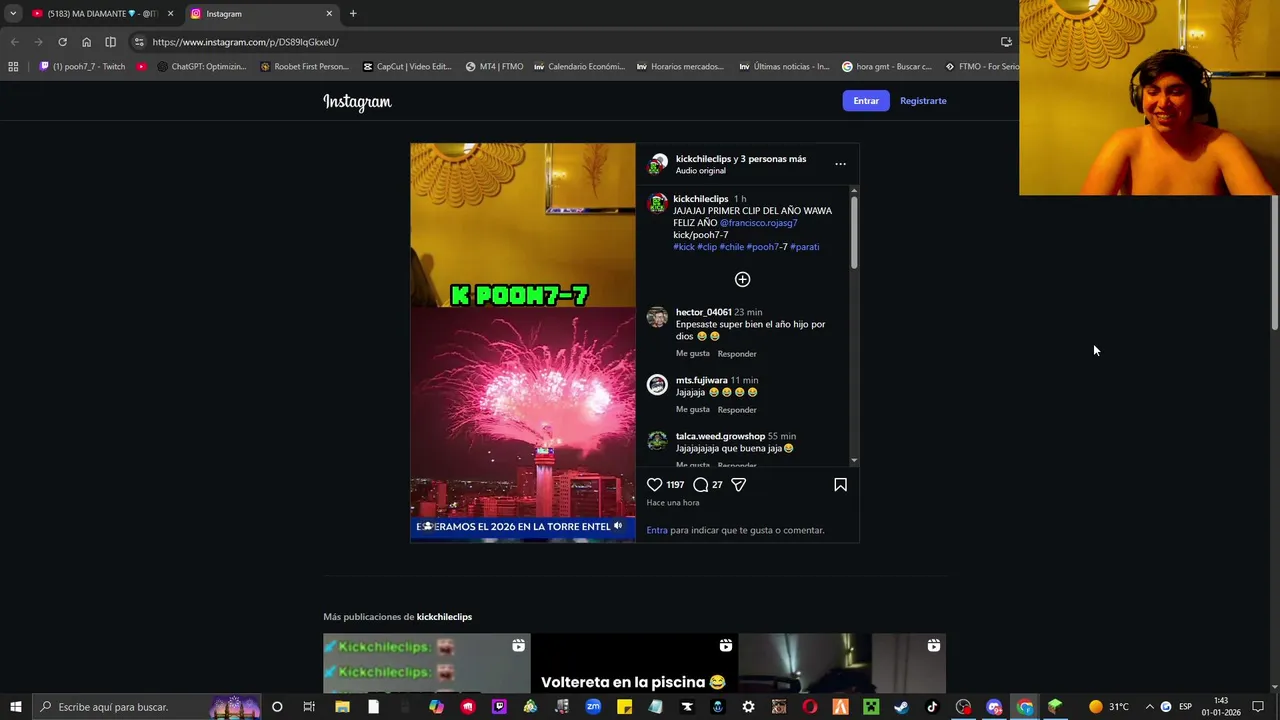Image resolution: width=1280 pixels, height=720 pixels.
Task: Open TikTok from the taskbar
Action: pos(932,707)
